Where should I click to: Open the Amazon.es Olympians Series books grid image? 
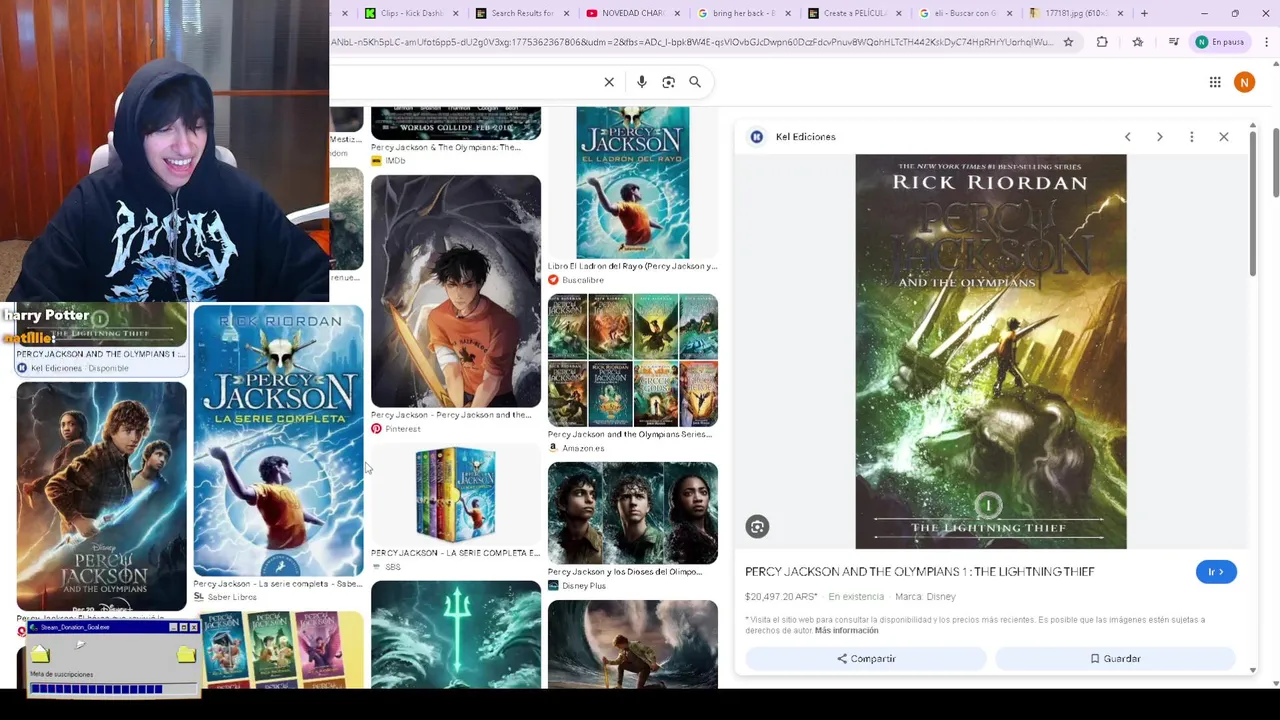click(633, 360)
